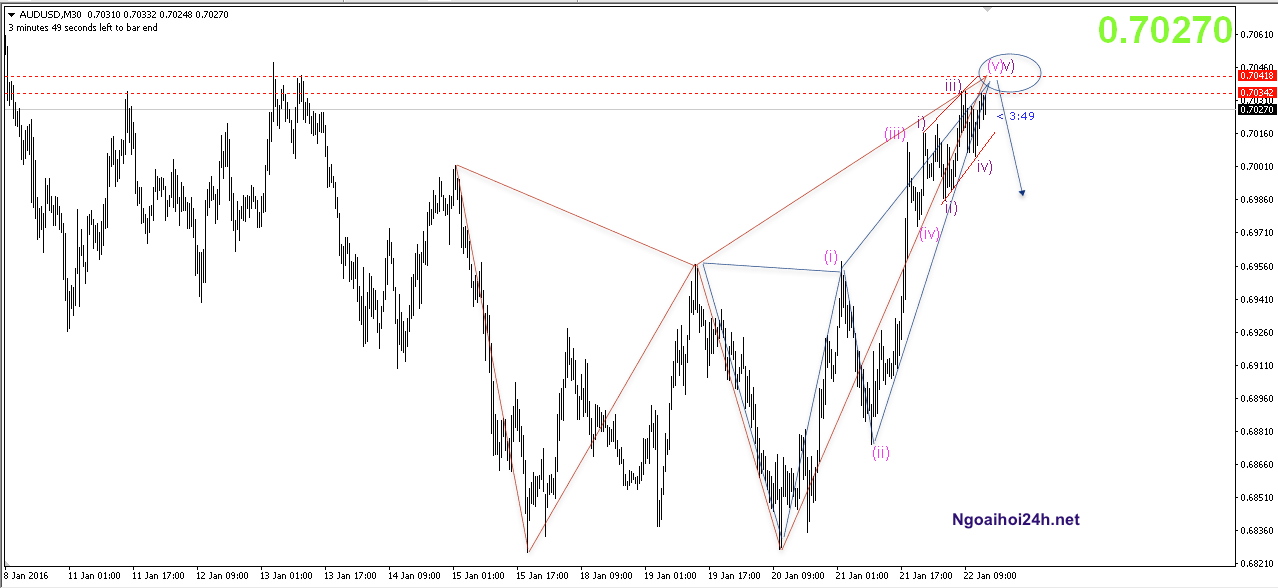The image size is (1278, 588).
Task: Click the gray chart shift triangle marker
Action: 988,9
